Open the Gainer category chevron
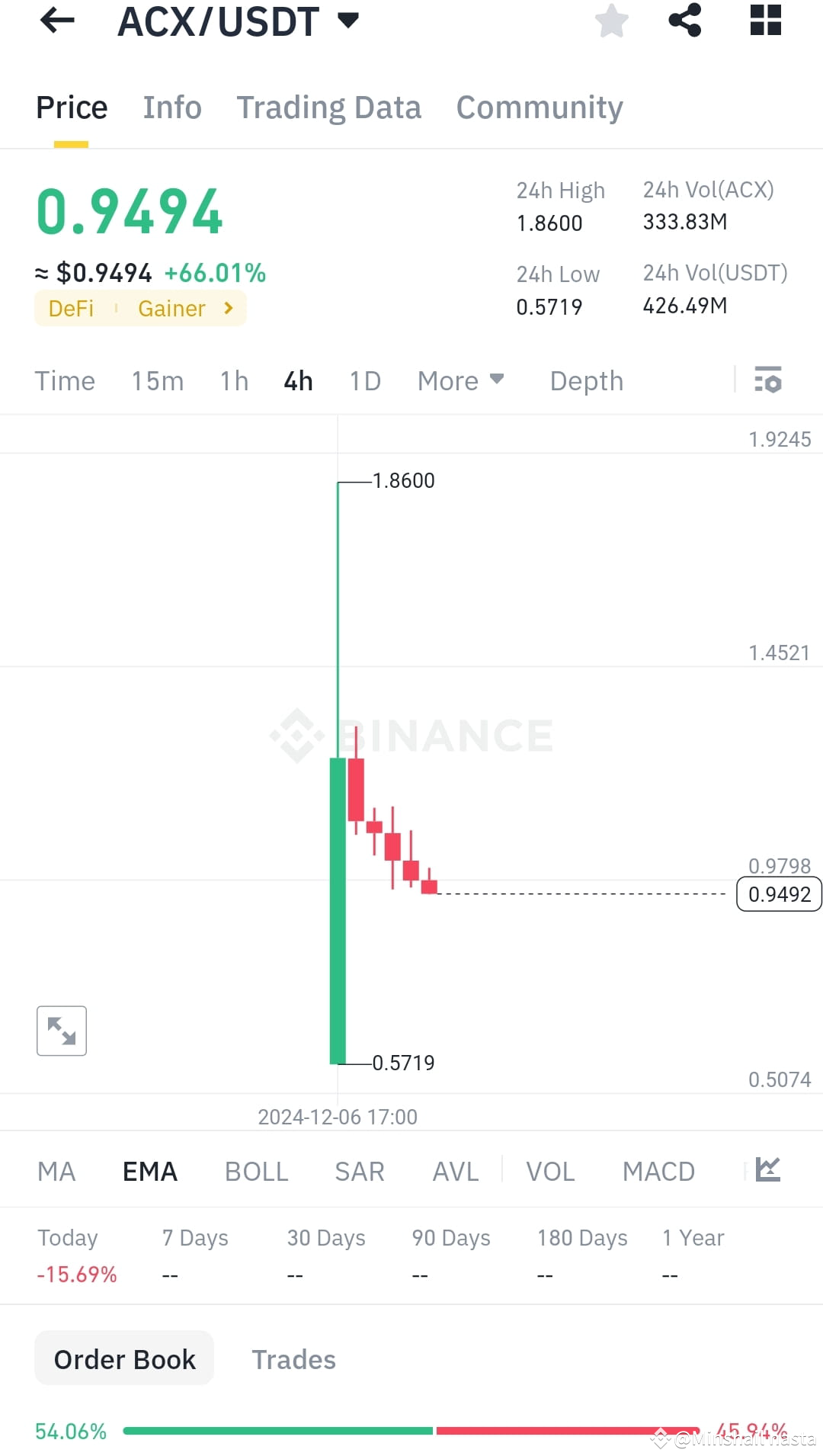Screen dimensions: 823x1456 click(x=227, y=308)
